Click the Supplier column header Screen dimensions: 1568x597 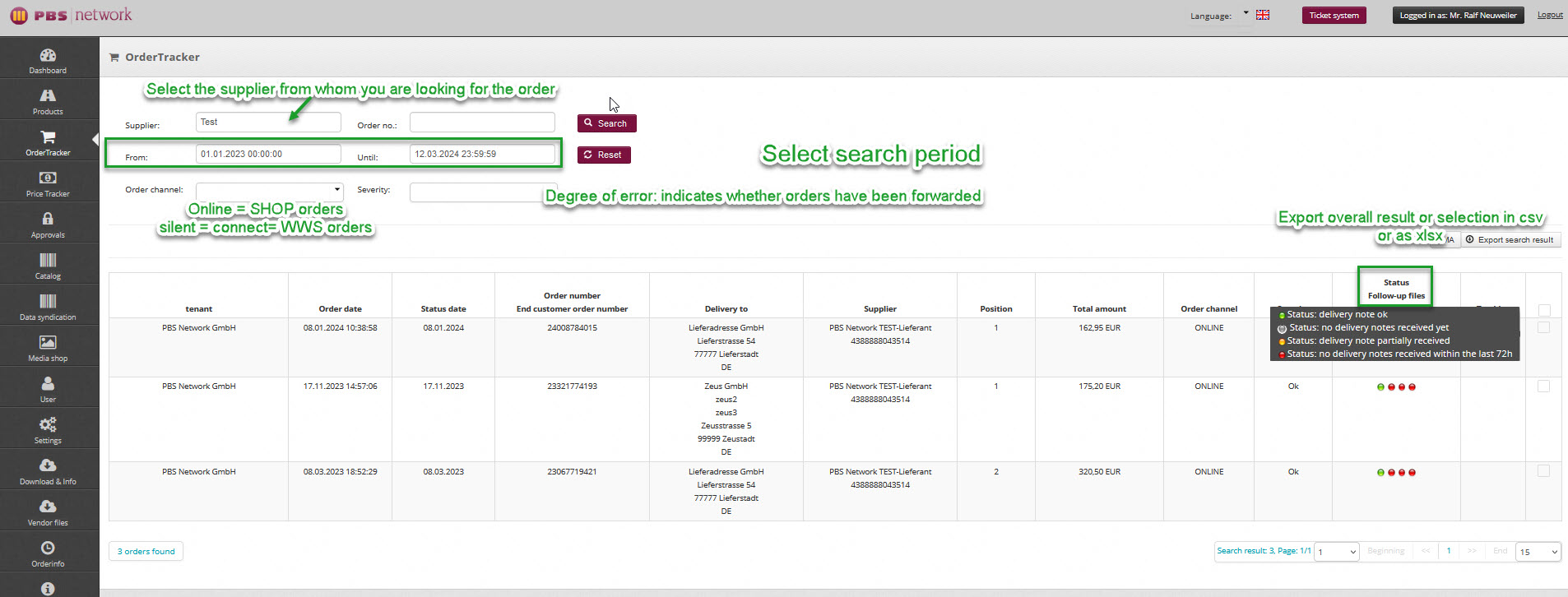point(880,309)
